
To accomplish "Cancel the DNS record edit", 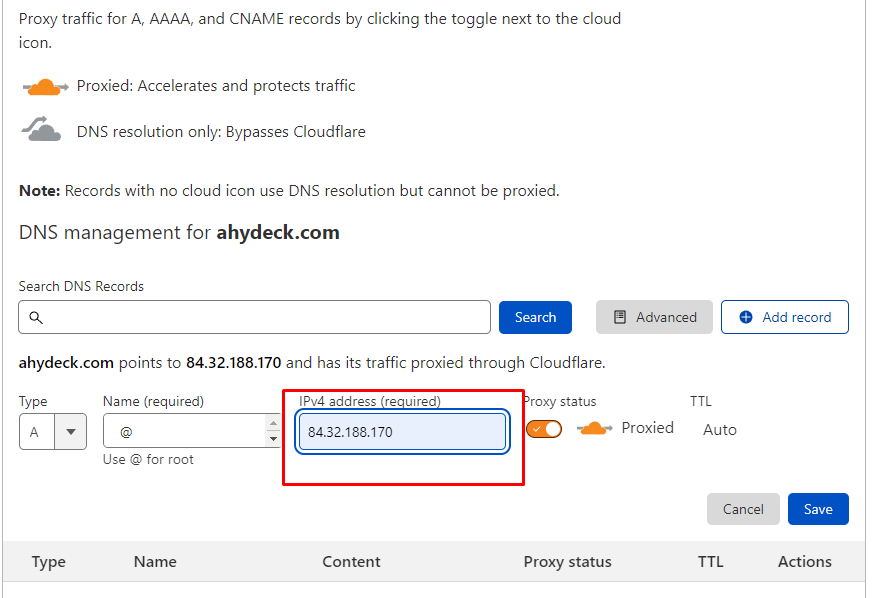I will pos(743,509).
